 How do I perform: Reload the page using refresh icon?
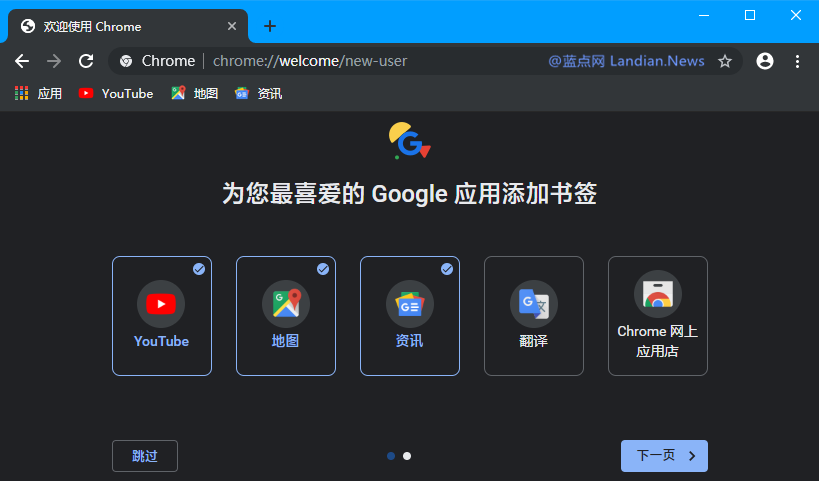[x=86, y=61]
